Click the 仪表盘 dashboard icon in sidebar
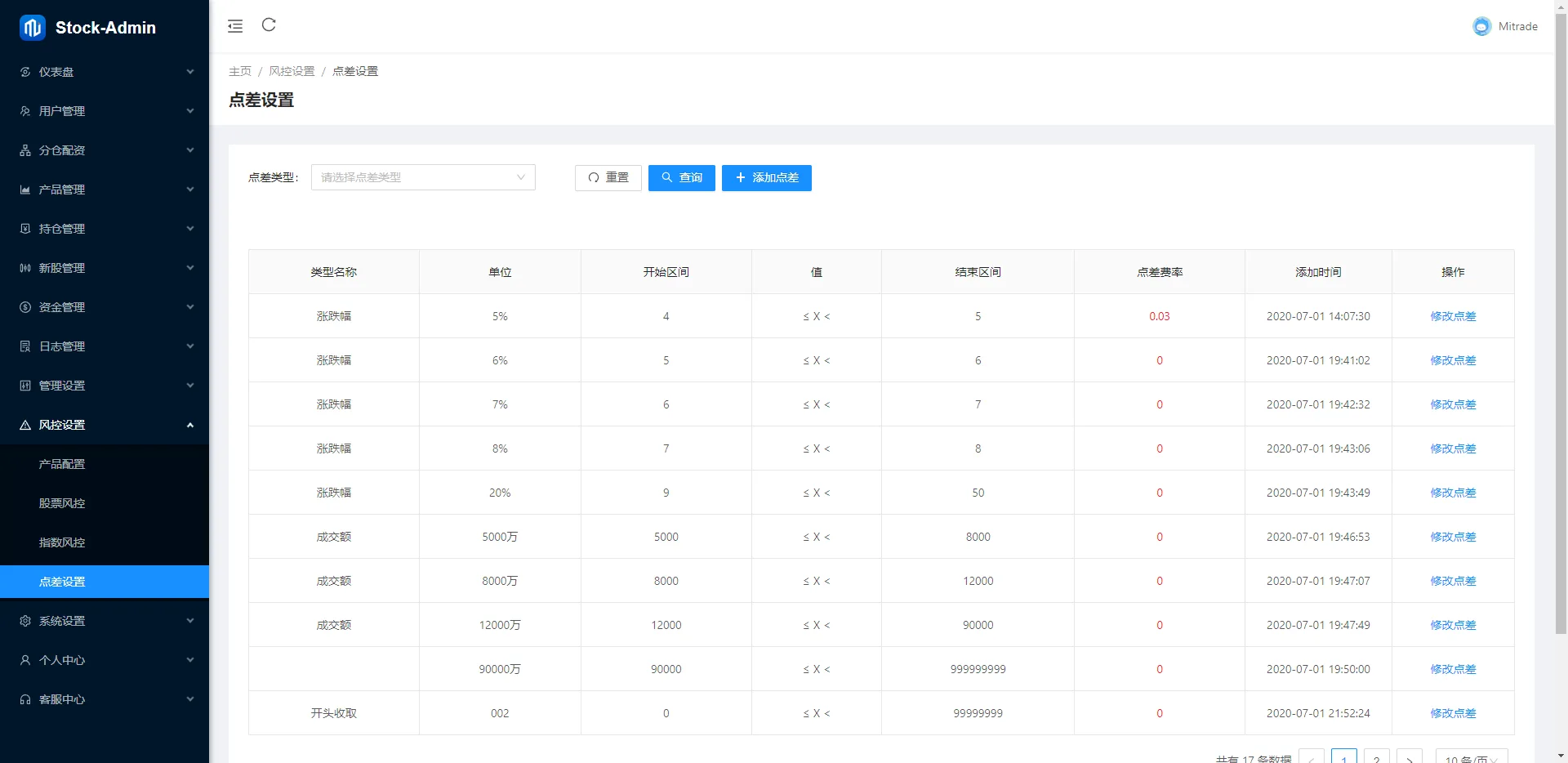The height and width of the screenshot is (763, 1568). pyautogui.click(x=25, y=72)
